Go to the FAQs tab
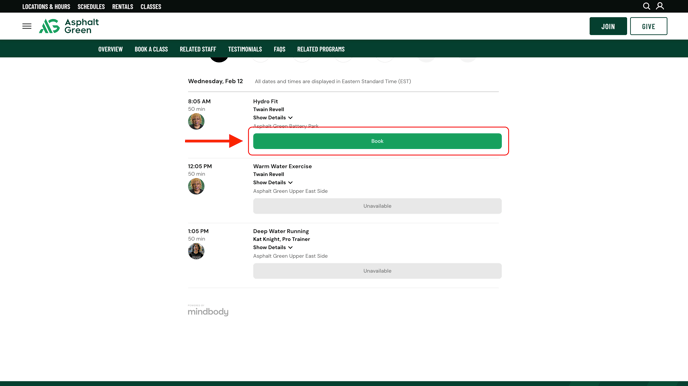Image resolution: width=688 pixels, height=386 pixels. 280,49
